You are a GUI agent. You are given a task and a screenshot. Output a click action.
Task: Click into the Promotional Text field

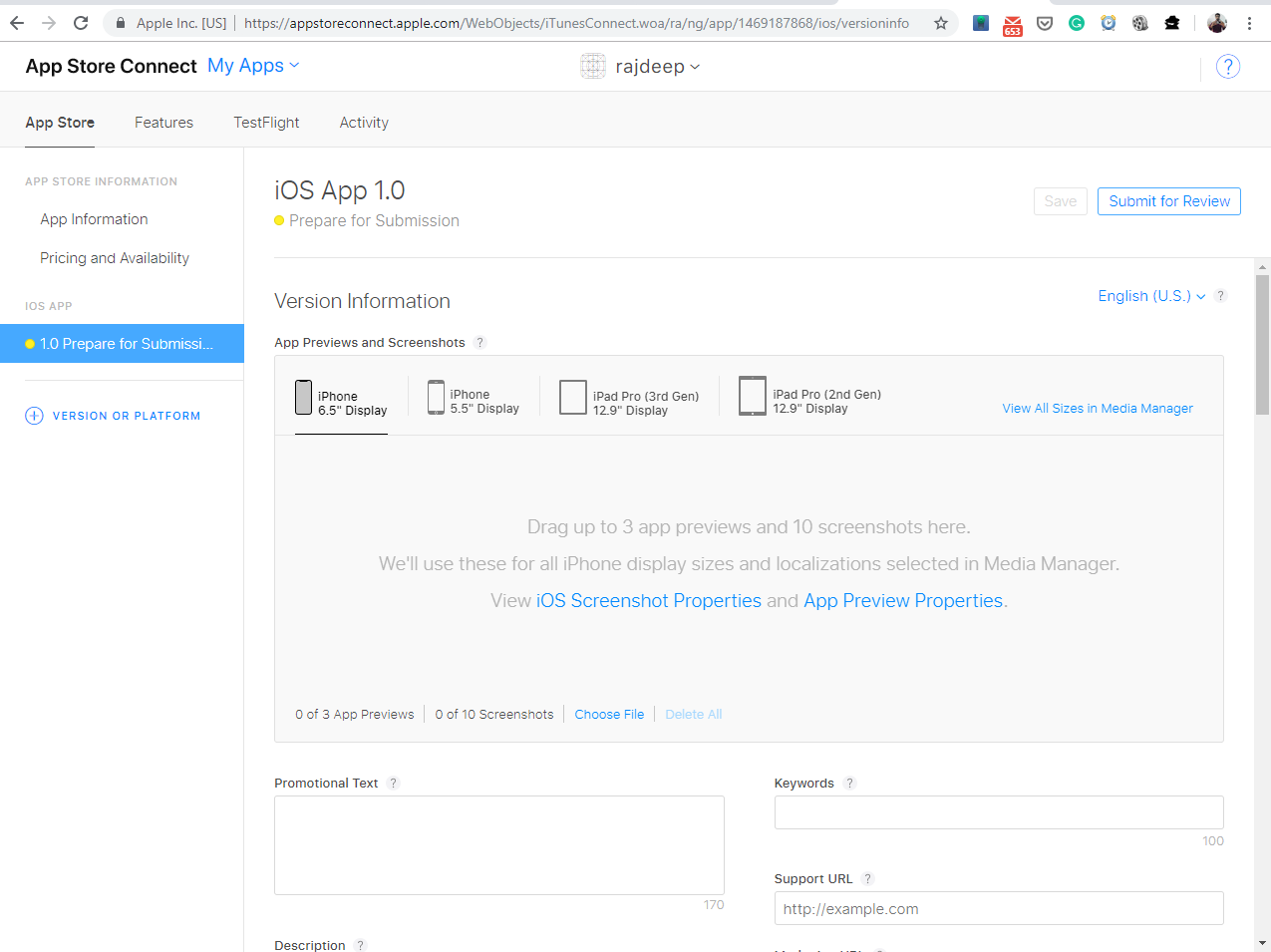[x=499, y=845]
